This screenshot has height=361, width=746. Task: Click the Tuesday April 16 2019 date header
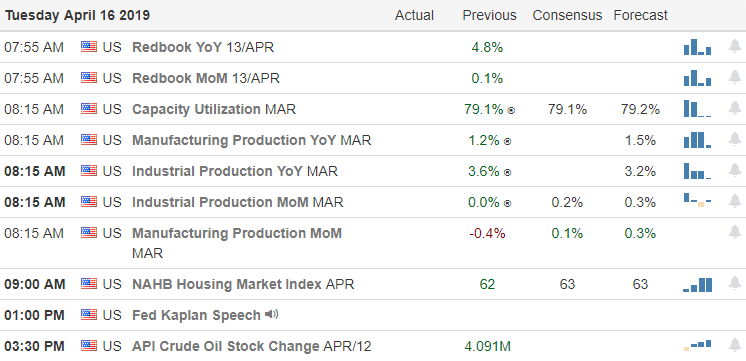[78, 15]
